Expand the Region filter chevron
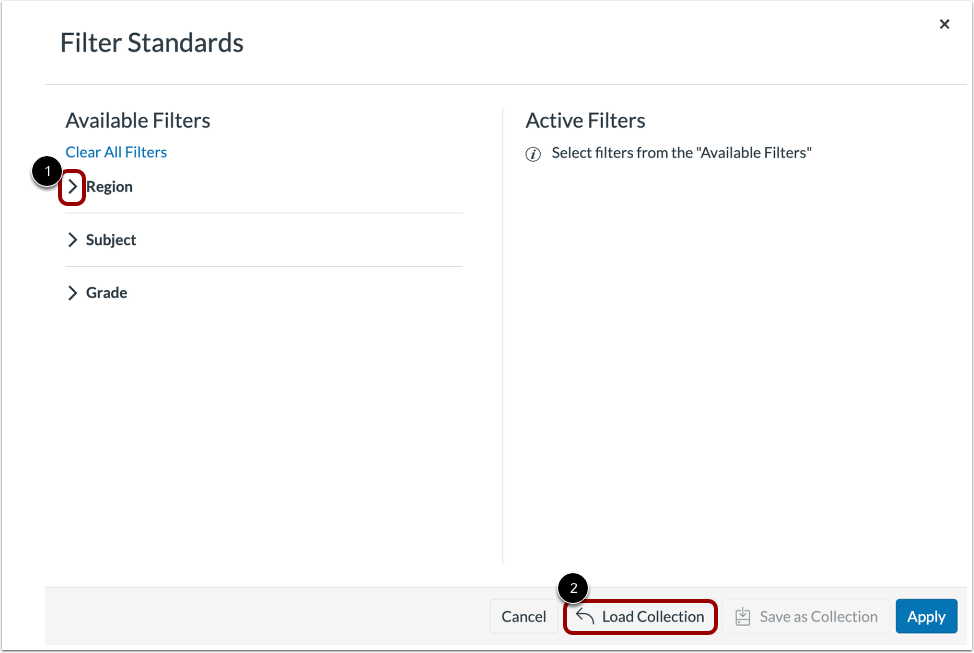 click(x=72, y=186)
